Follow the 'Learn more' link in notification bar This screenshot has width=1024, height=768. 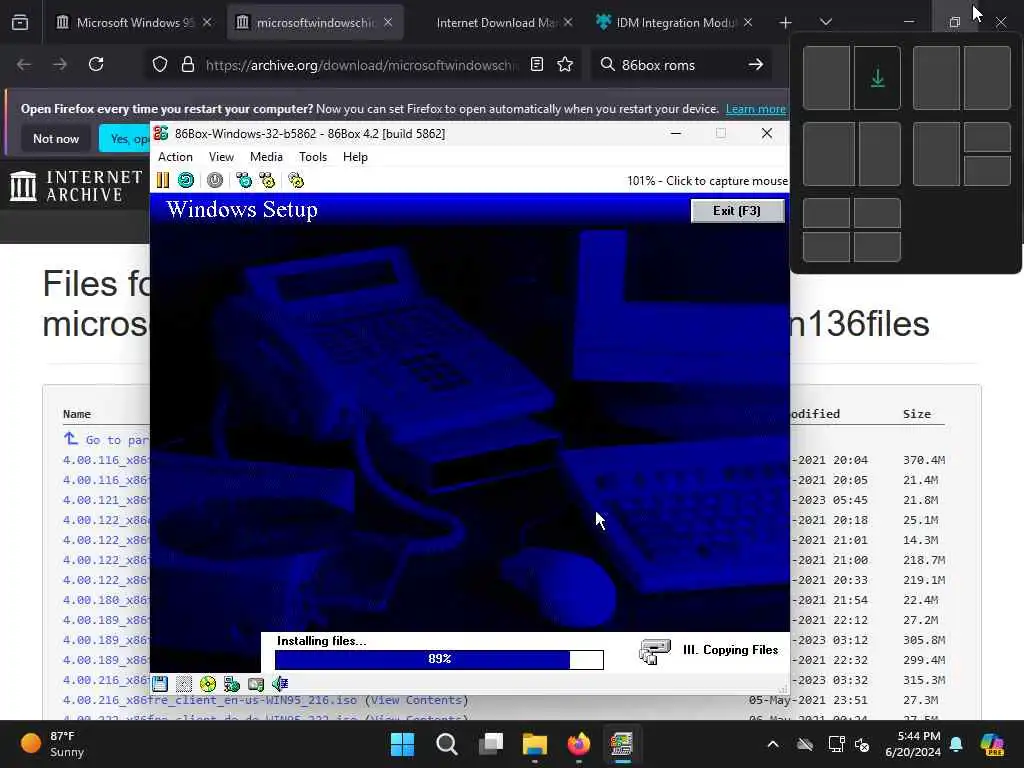coord(756,109)
